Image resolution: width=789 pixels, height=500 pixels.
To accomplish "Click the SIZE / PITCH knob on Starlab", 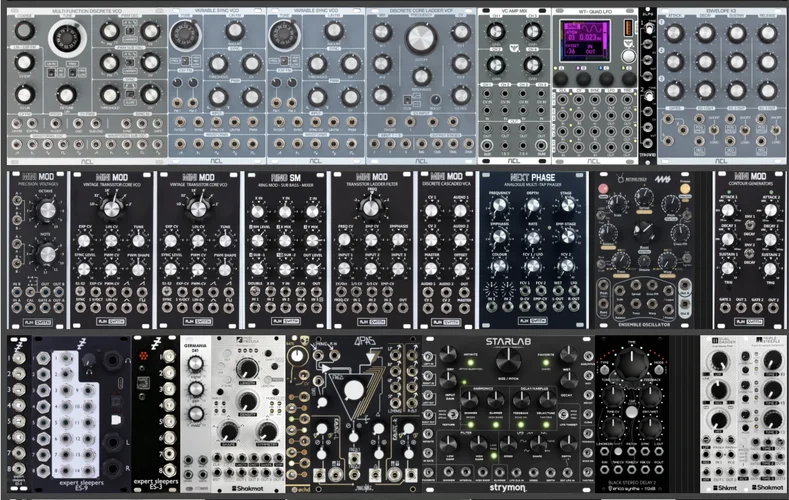I will (x=508, y=360).
